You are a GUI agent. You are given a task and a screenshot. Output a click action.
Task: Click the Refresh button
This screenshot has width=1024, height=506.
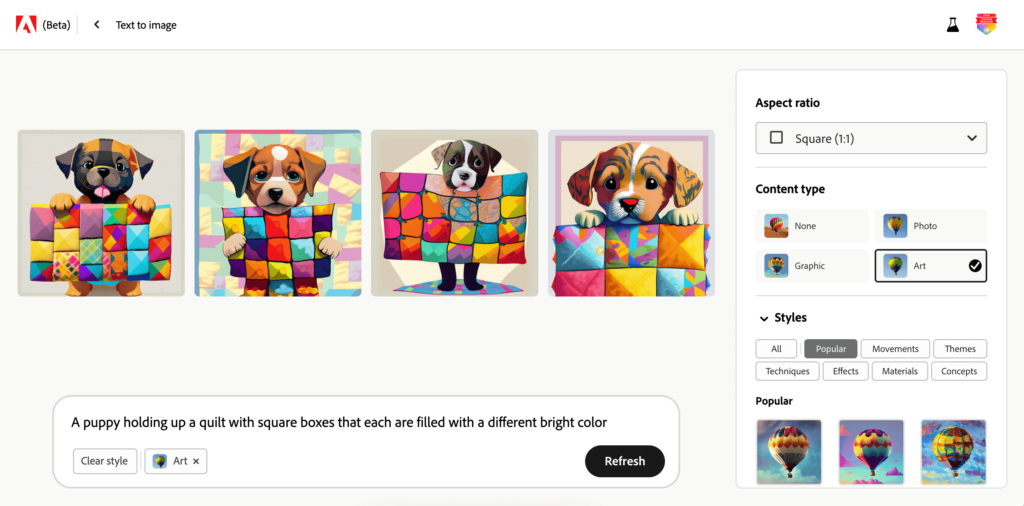click(625, 461)
